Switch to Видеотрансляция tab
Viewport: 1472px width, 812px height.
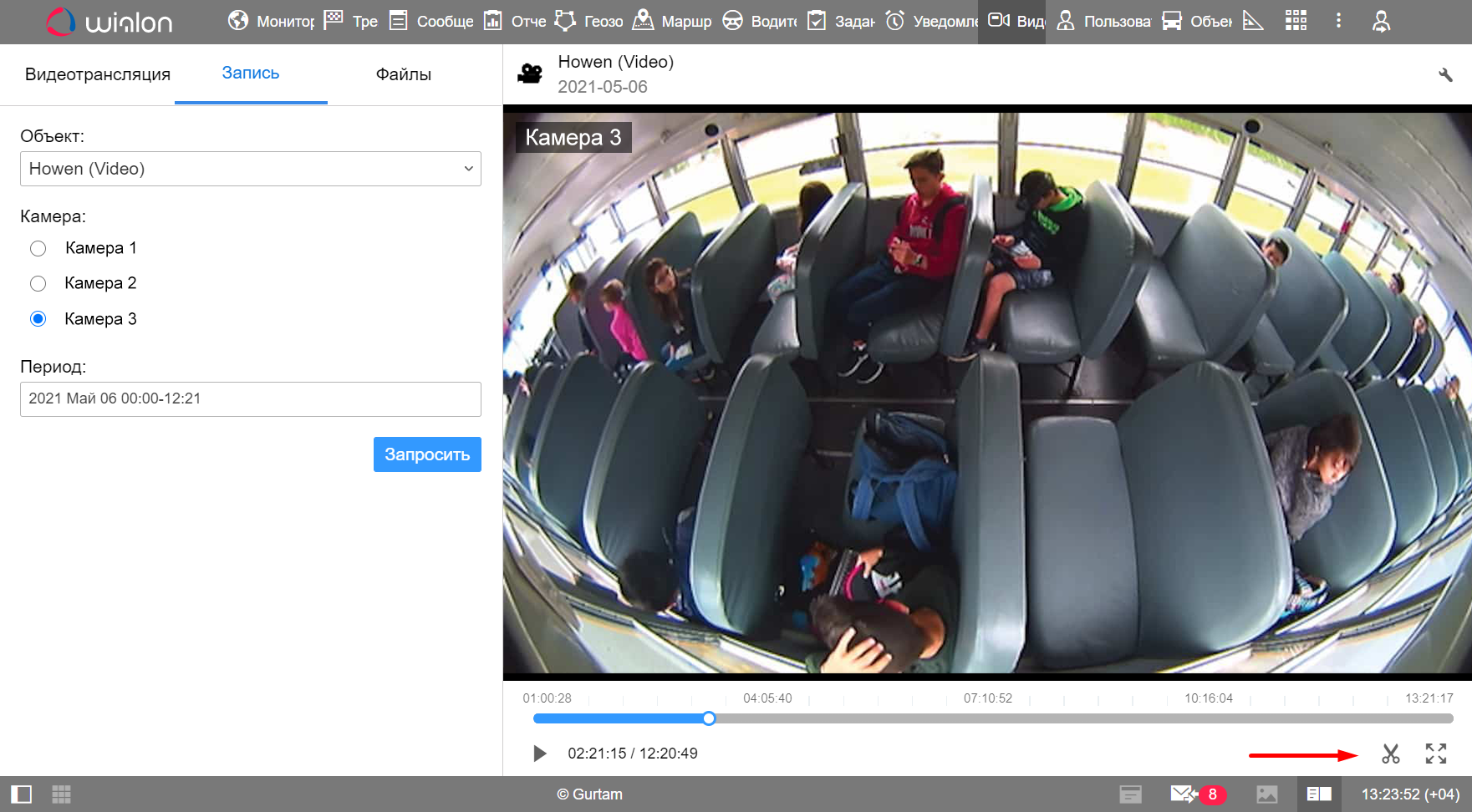point(98,74)
